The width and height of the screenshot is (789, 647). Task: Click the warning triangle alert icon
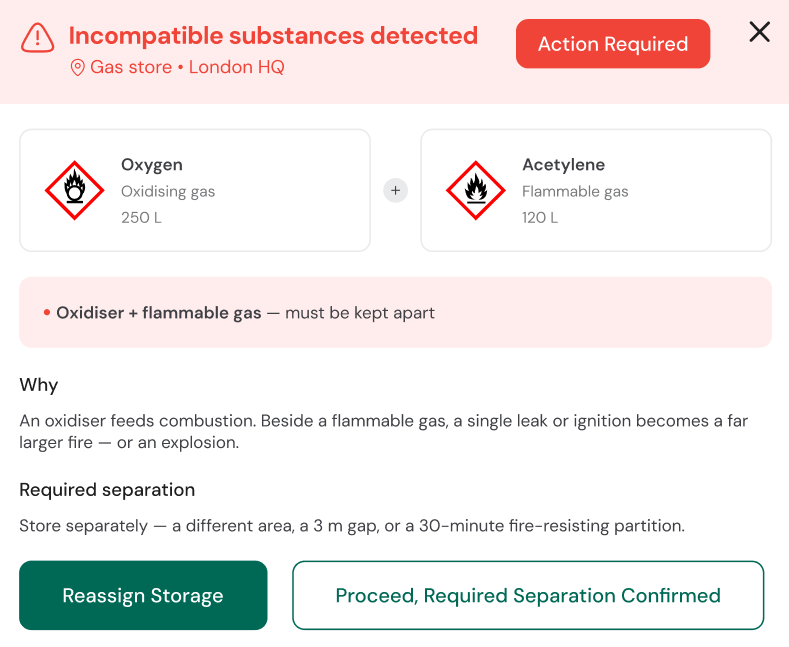tap(37, 38)
